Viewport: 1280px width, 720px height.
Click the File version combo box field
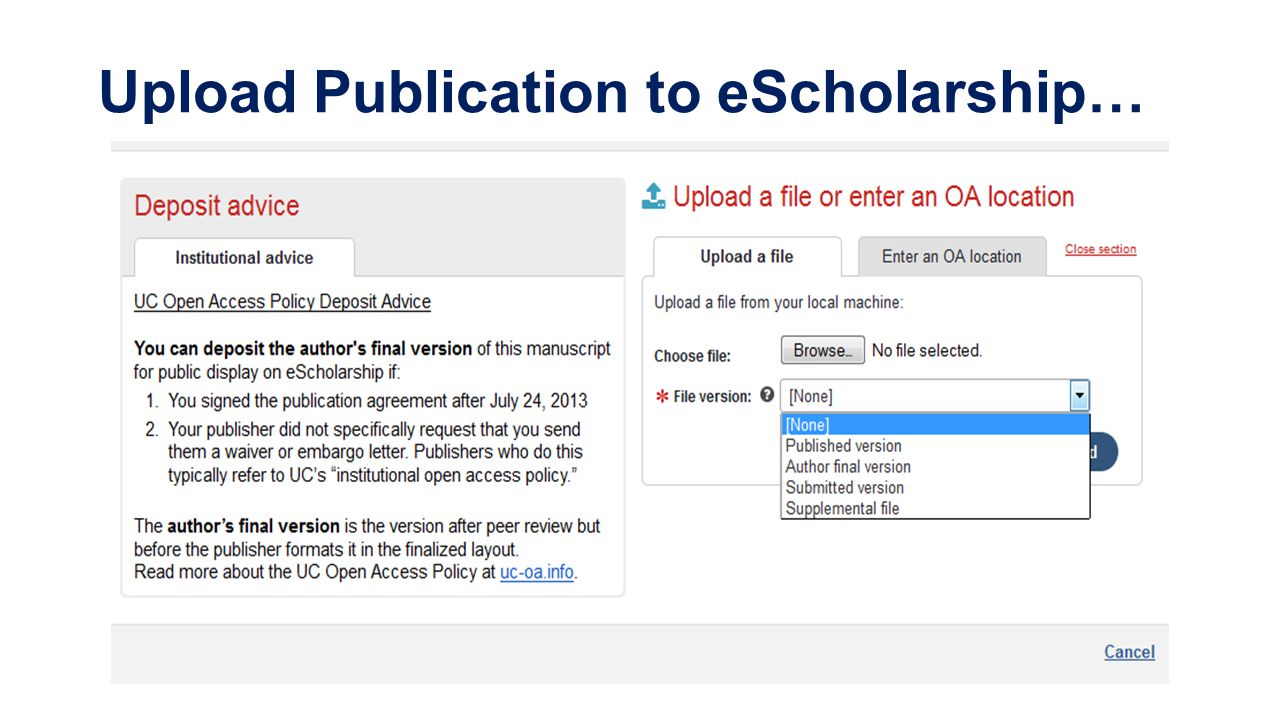935,396
